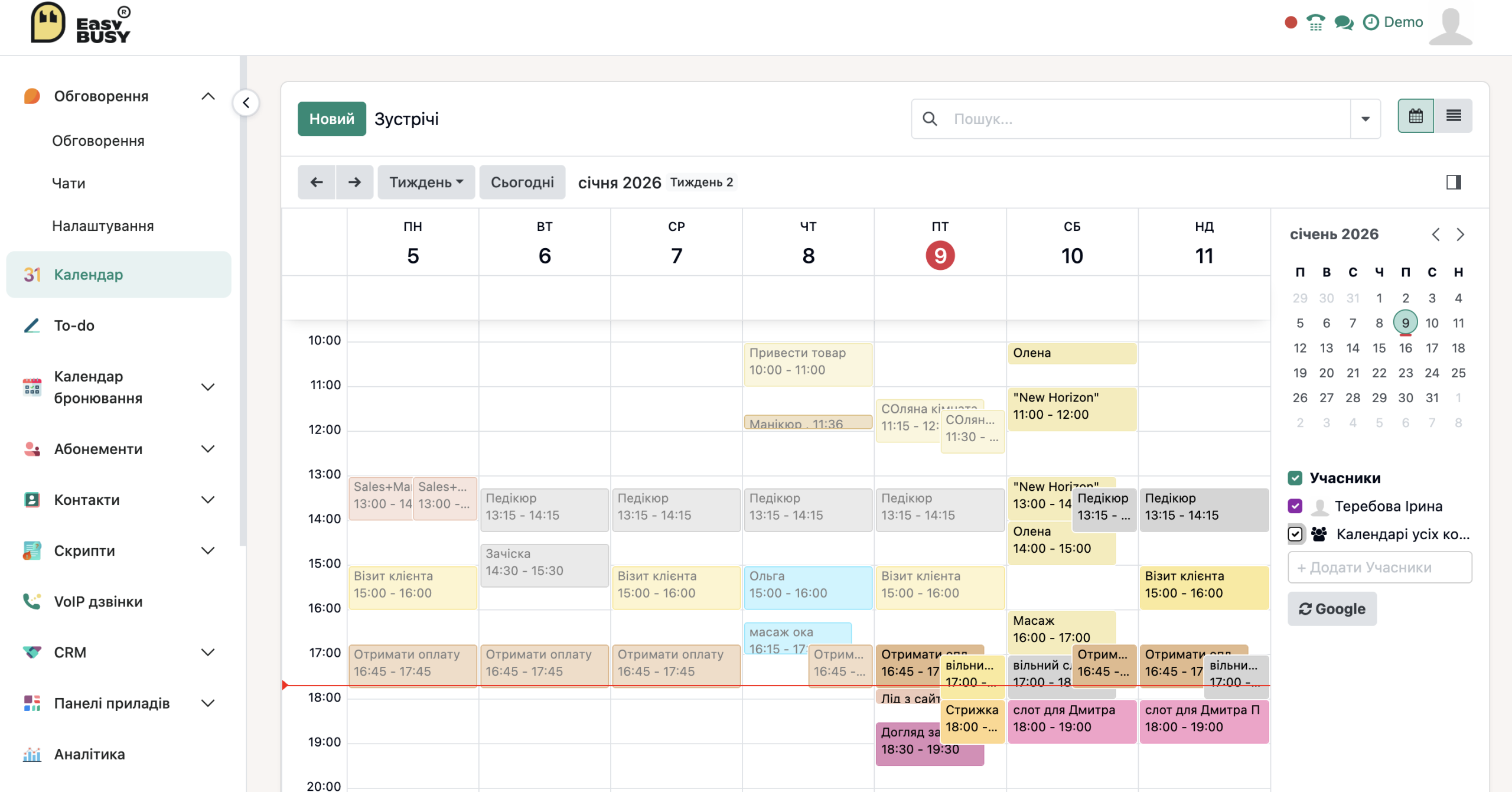Open Чати in sidebar

click(x=69, y=183)
